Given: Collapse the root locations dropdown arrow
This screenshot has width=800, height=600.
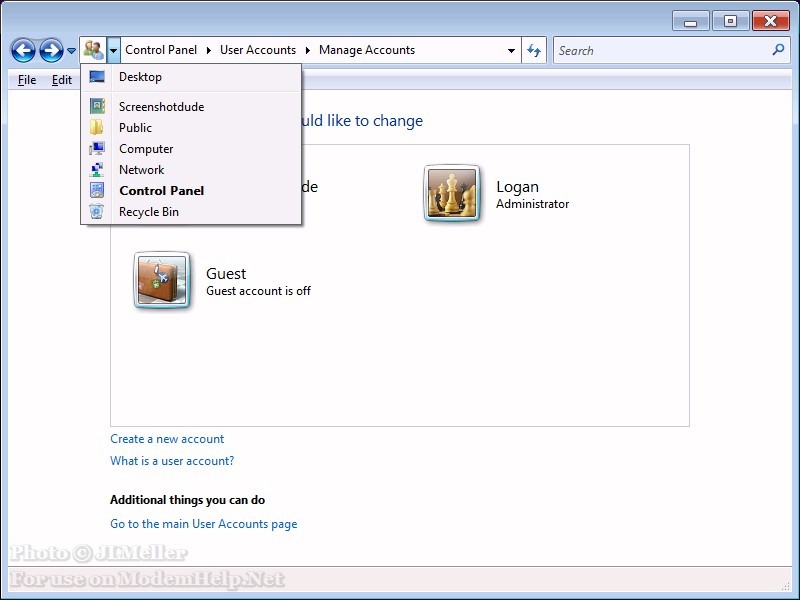Looking at the screenshot, I should pos(113,50).
